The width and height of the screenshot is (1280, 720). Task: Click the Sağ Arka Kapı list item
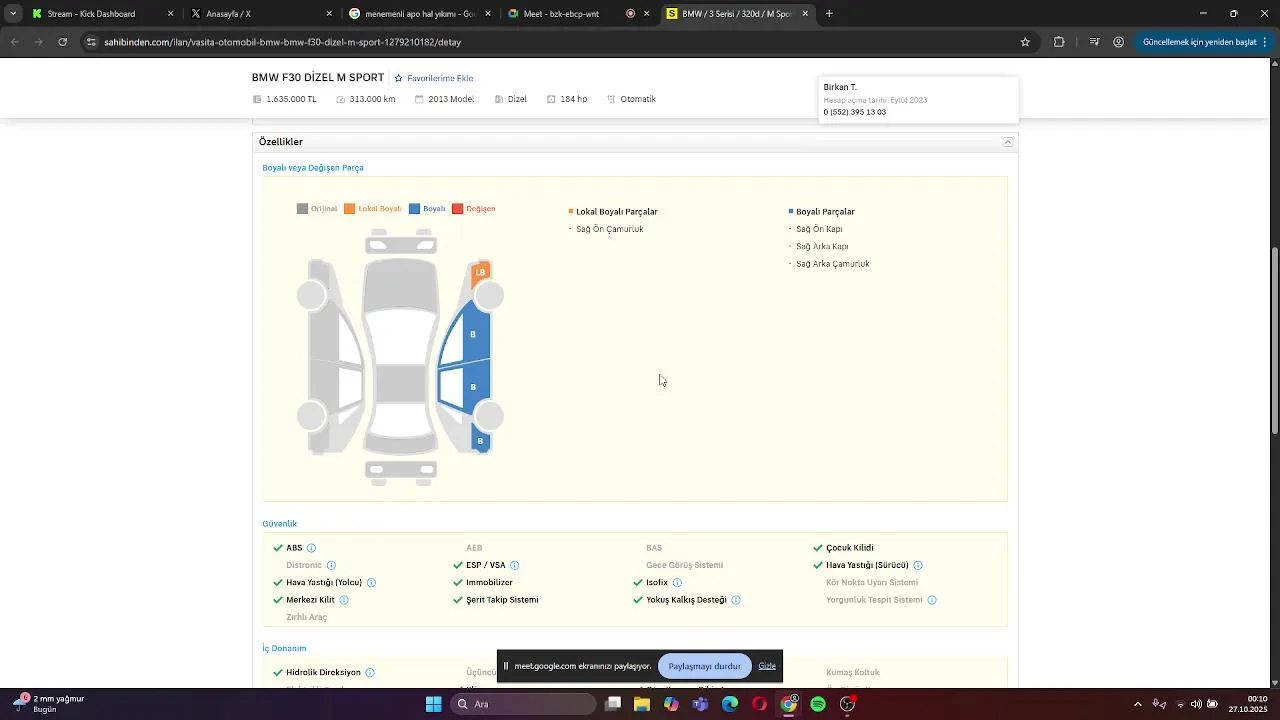(822, 246)
